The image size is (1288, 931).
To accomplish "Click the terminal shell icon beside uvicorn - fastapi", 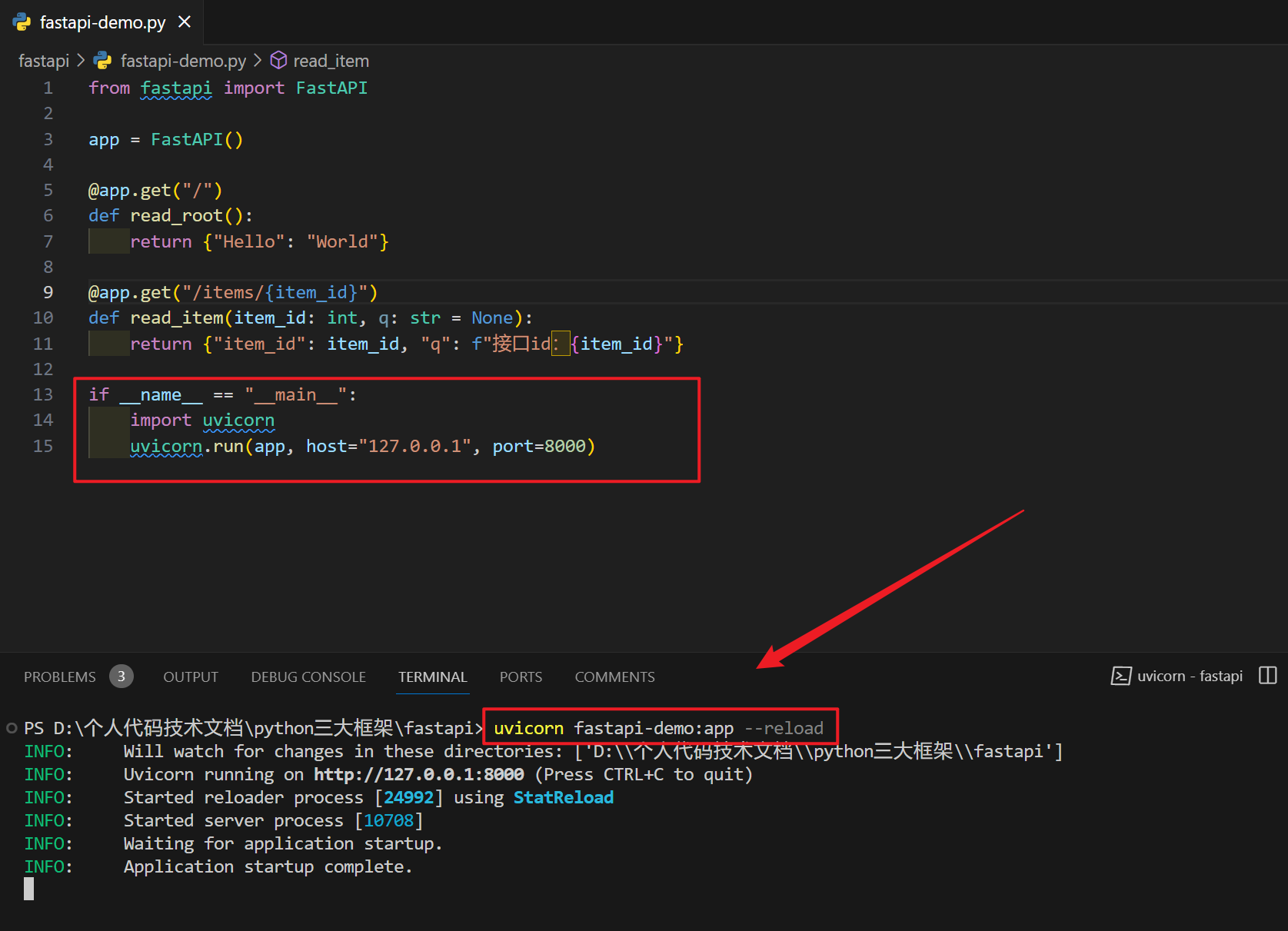I will pyautogui.click(x=1122, y=676).
